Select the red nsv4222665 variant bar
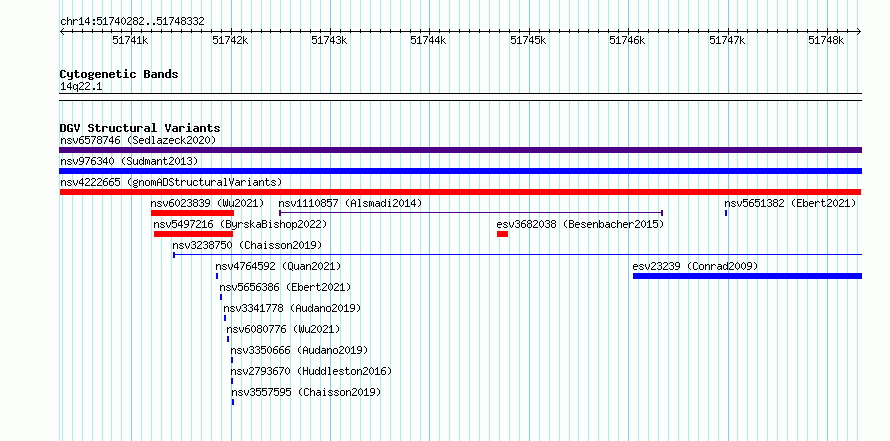Viewport: 890px width, 441px height. click(x=460, y=192)
